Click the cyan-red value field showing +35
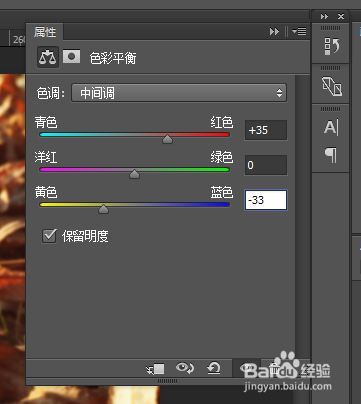The width and height of the screenshot is (361, 404). (x=266, y=130)
